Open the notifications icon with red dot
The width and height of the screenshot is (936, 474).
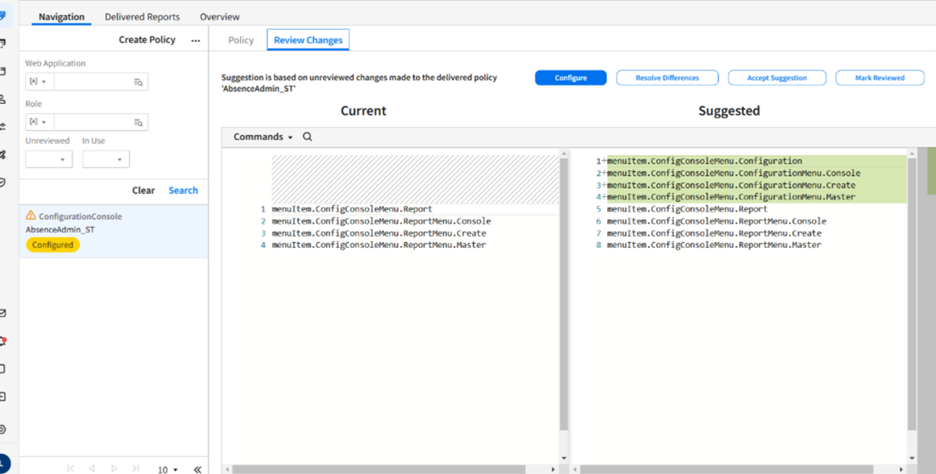coord(4,341)
